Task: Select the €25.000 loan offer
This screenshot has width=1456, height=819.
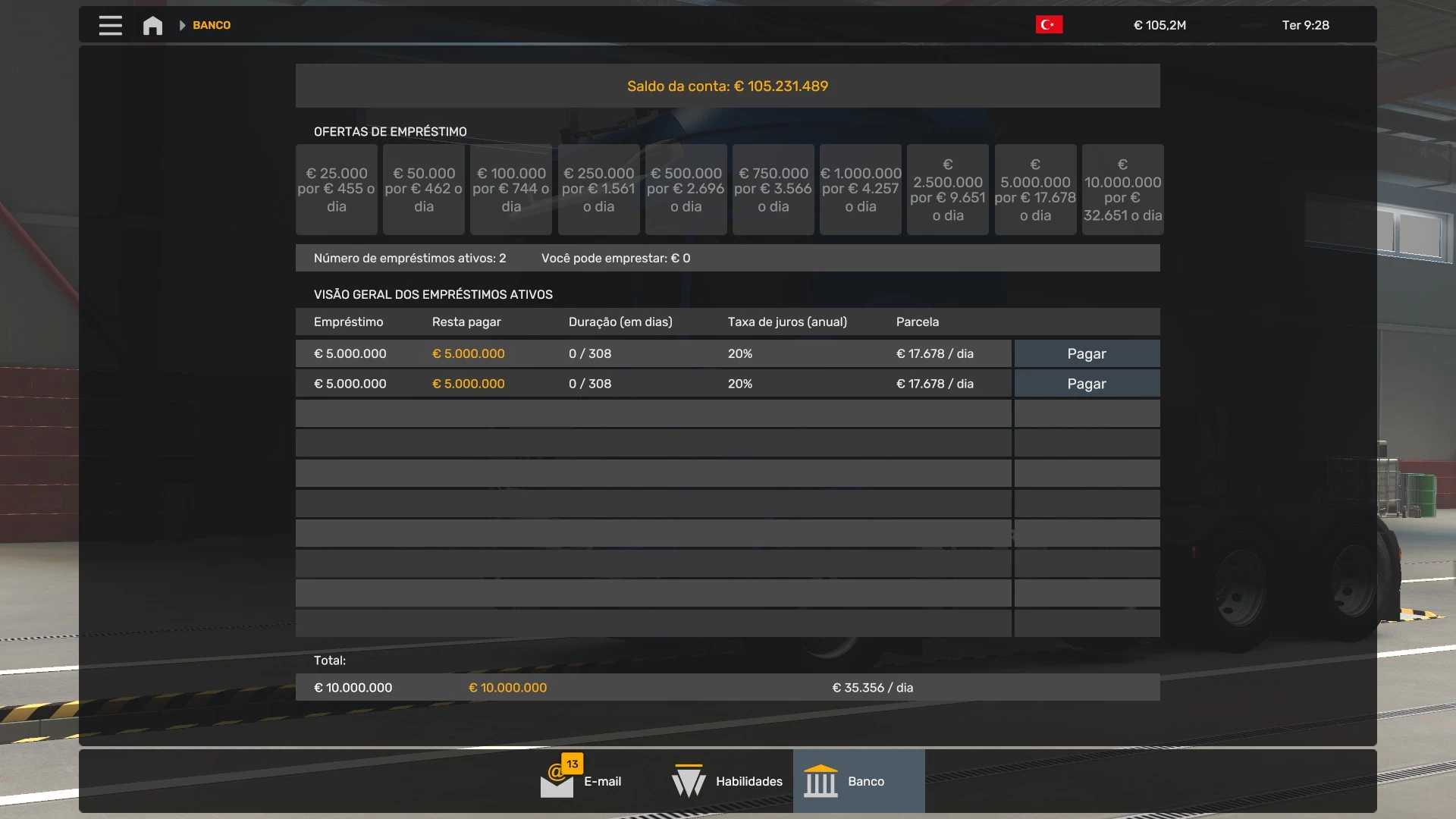Action: pyautogui.click(x=336, y=190)
